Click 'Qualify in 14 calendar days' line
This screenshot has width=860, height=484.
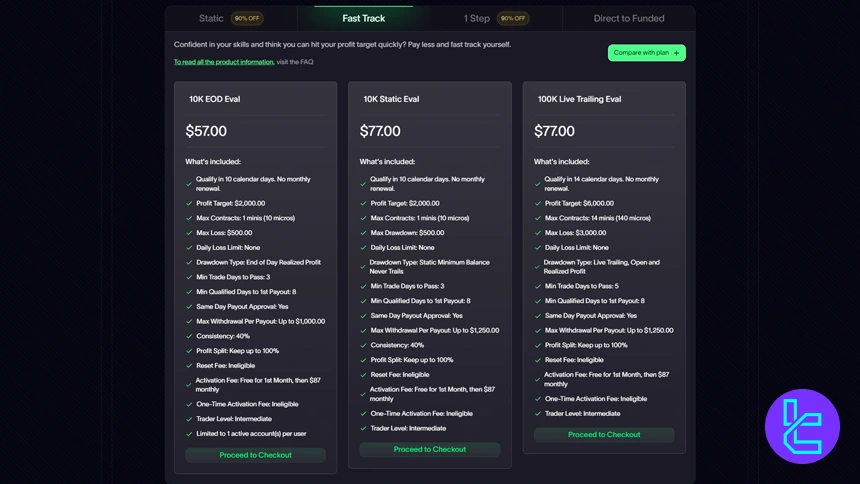click(602, 184)
